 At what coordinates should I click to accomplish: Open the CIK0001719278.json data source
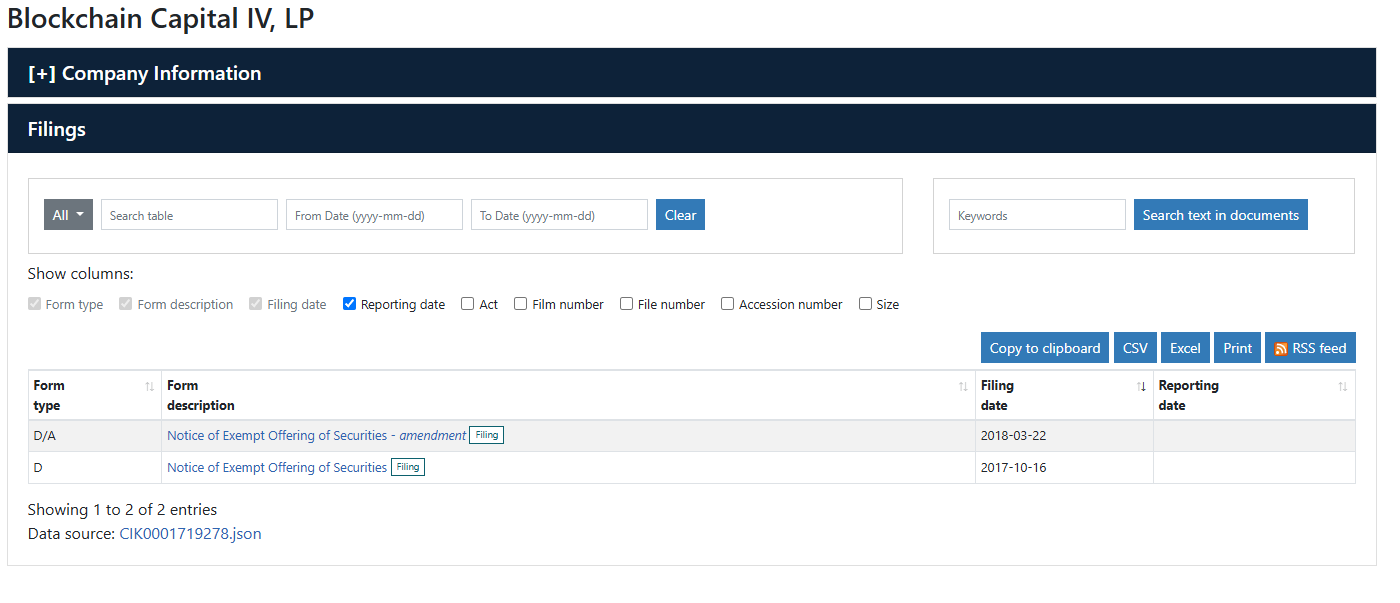click(190, 534)
